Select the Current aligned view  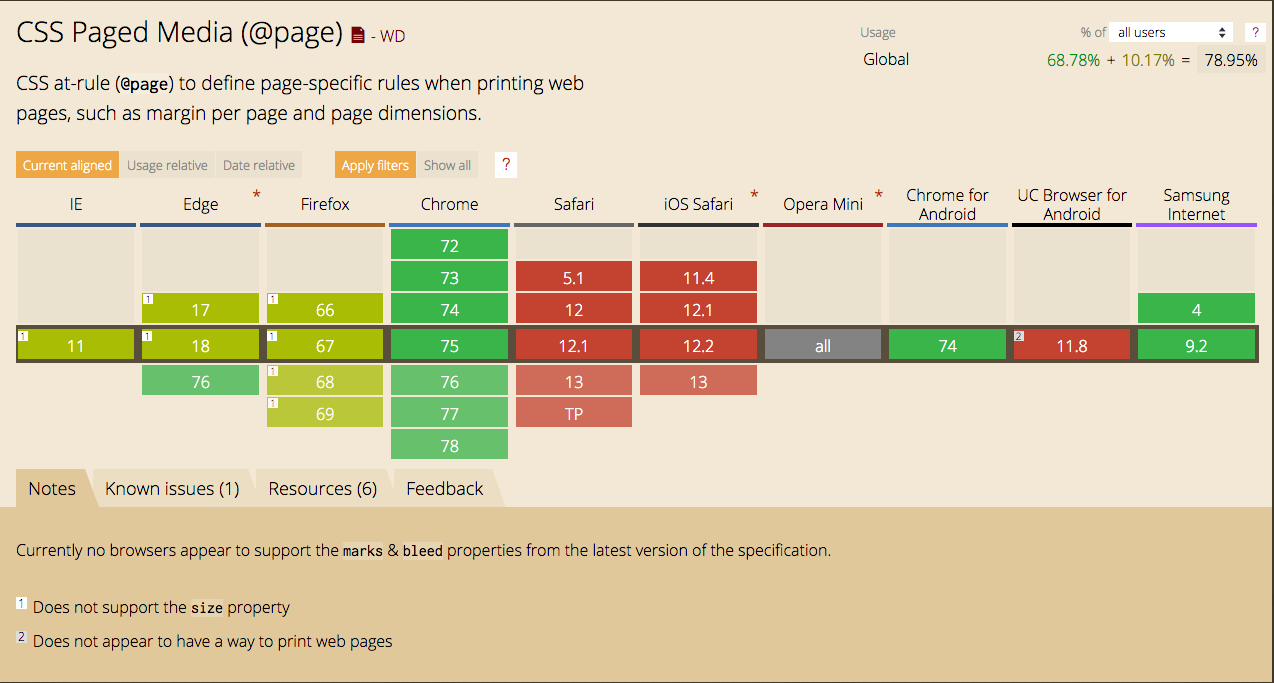67,165
